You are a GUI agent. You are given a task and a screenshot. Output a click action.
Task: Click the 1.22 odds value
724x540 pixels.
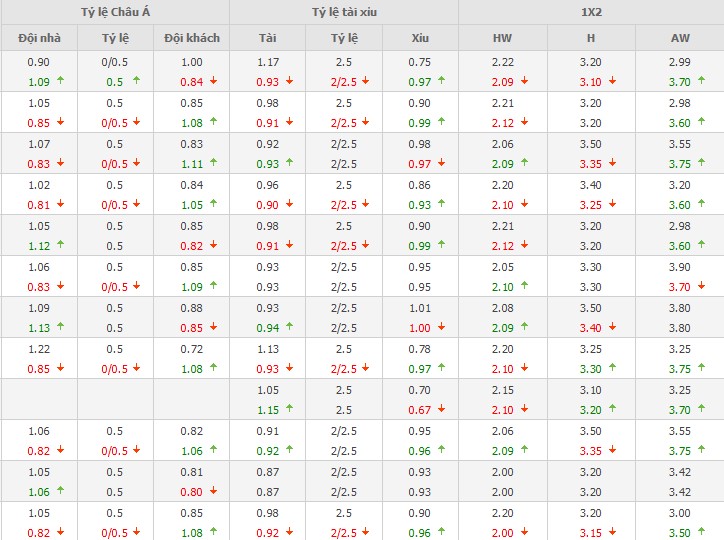click(x=38, y=351)
